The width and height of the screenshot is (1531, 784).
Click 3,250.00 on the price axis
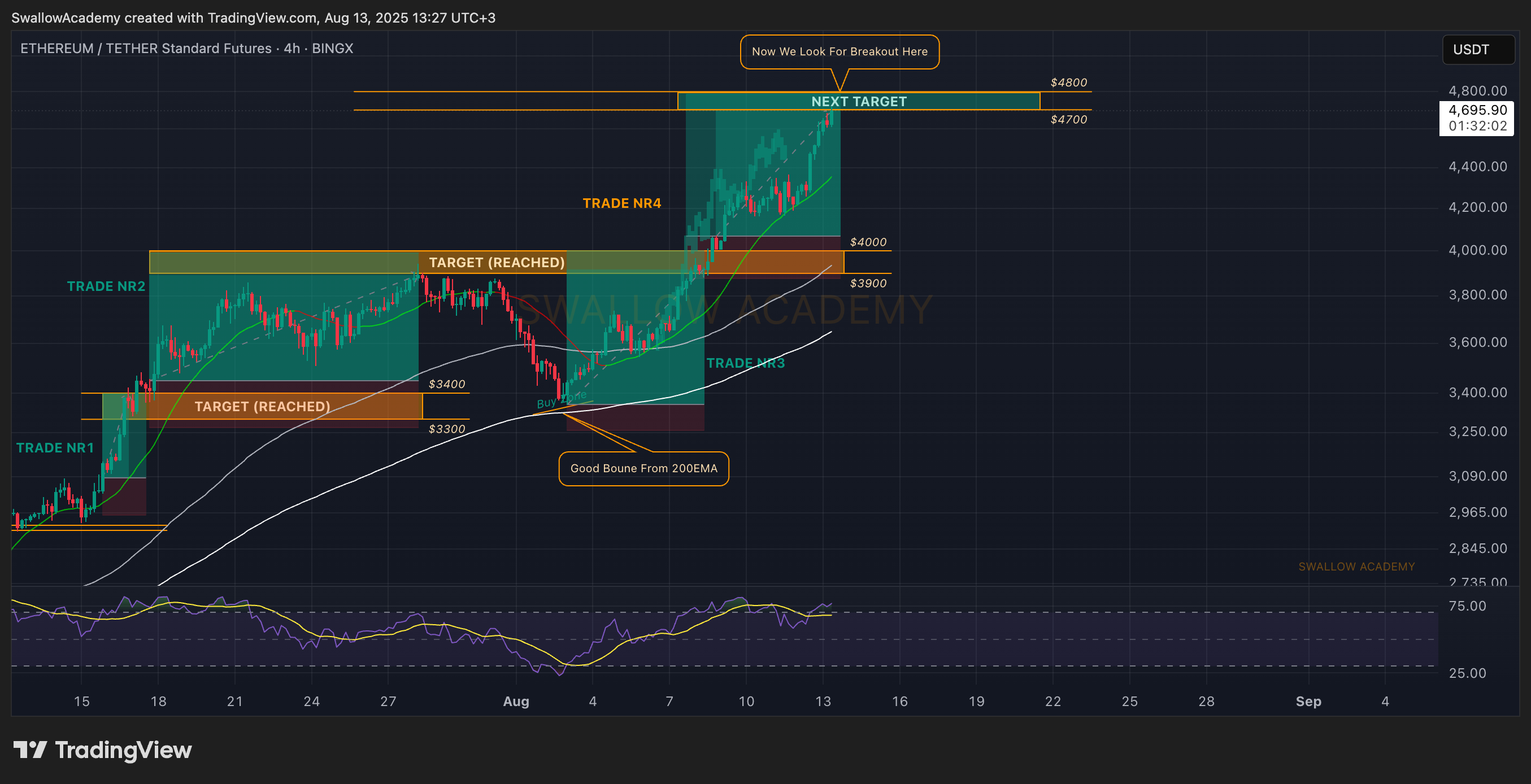click(x=1477, y=432)
